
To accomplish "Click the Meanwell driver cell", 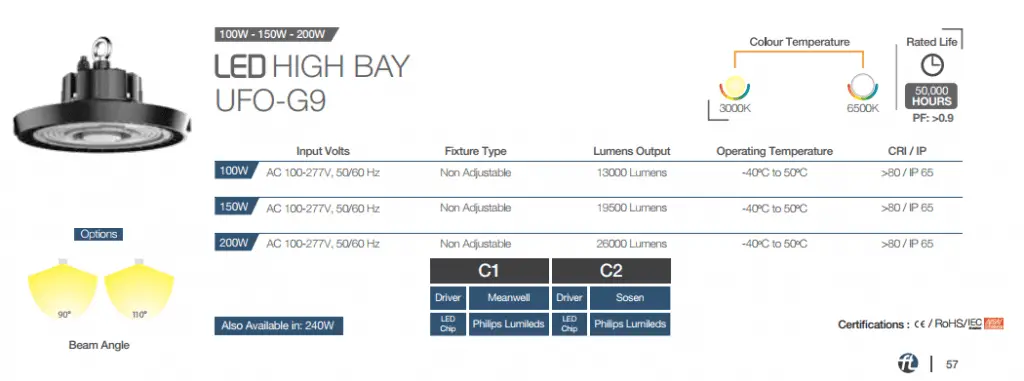I will 509,298.
